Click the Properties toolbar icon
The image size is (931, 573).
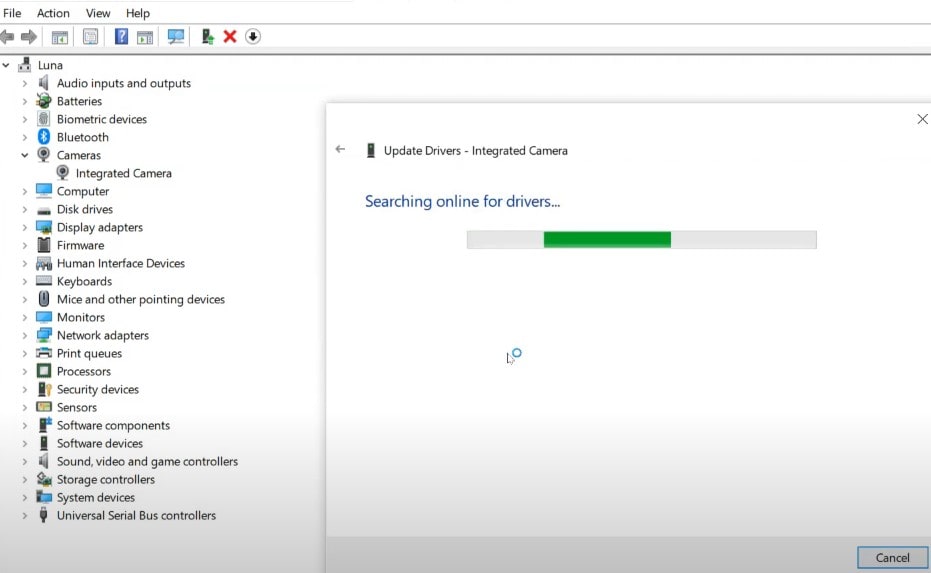click(91, 37)
